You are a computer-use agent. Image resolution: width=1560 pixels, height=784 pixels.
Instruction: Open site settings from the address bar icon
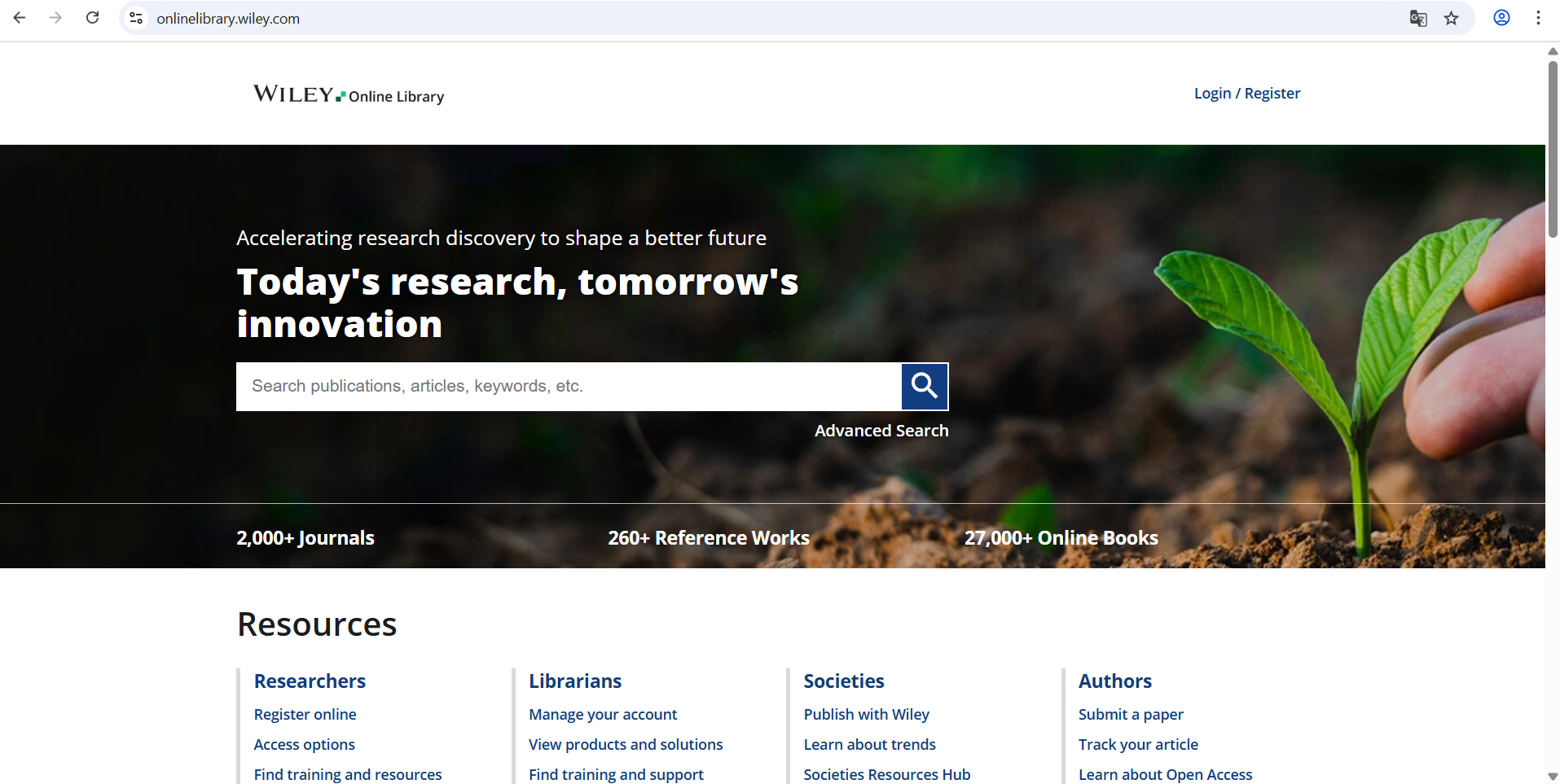[135, 18]
